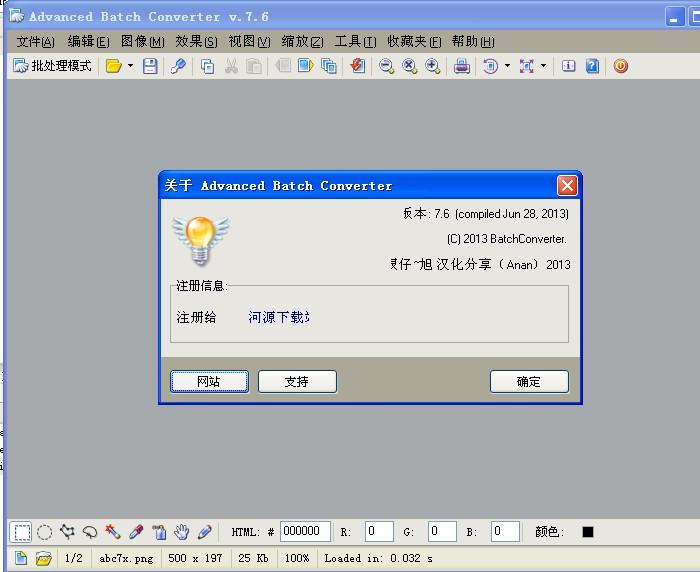700x572 pixels.
Task: Click the orange exit power icon
Action: pyautogui.click(x=621, y=66)
